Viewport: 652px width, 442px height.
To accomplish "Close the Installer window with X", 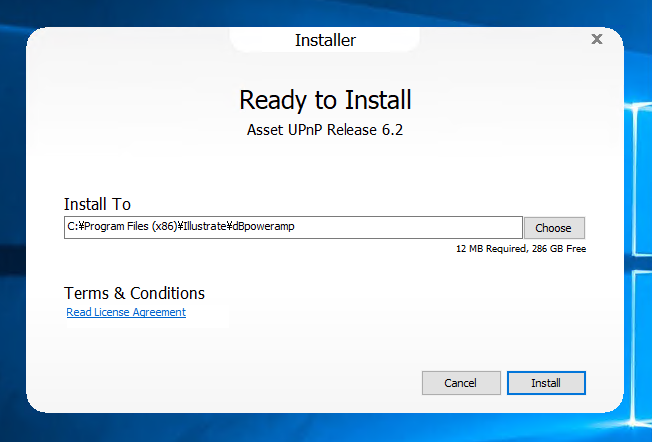I will 597,39.
